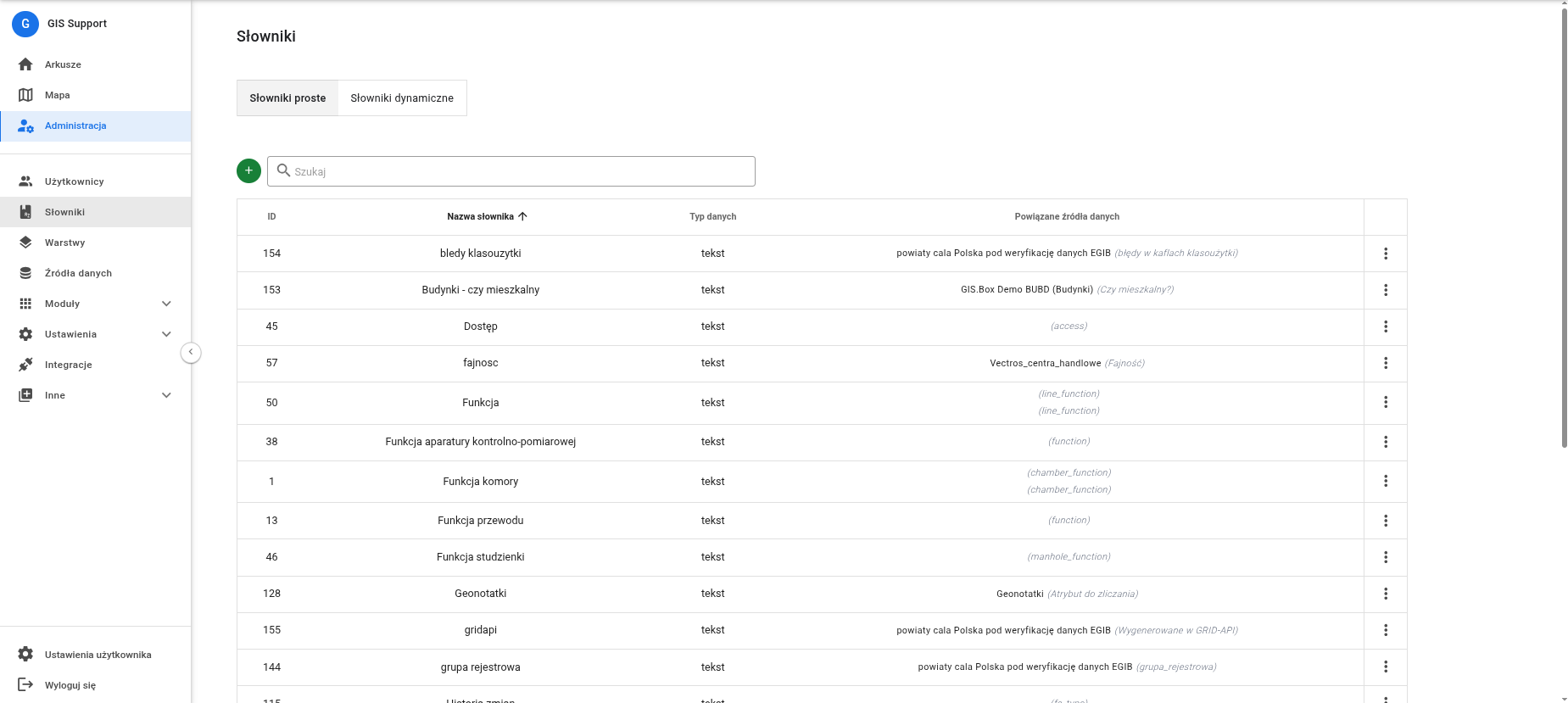
Task: Open the Ustawienia użytkownika gear icon
Action: click(x=25, y=655)
